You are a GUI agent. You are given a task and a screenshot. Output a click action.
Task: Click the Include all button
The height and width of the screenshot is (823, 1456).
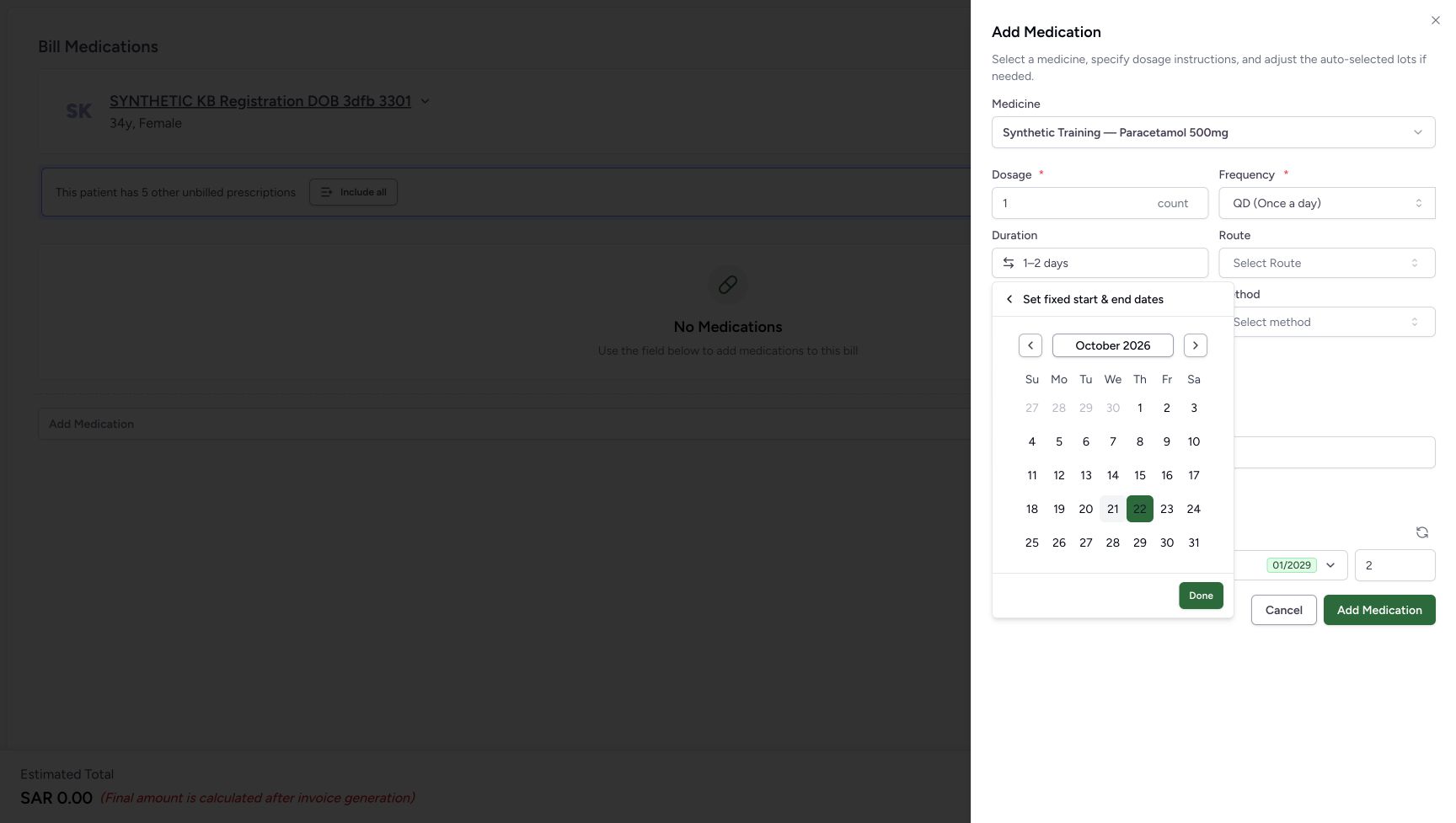(x=353, y=192)
